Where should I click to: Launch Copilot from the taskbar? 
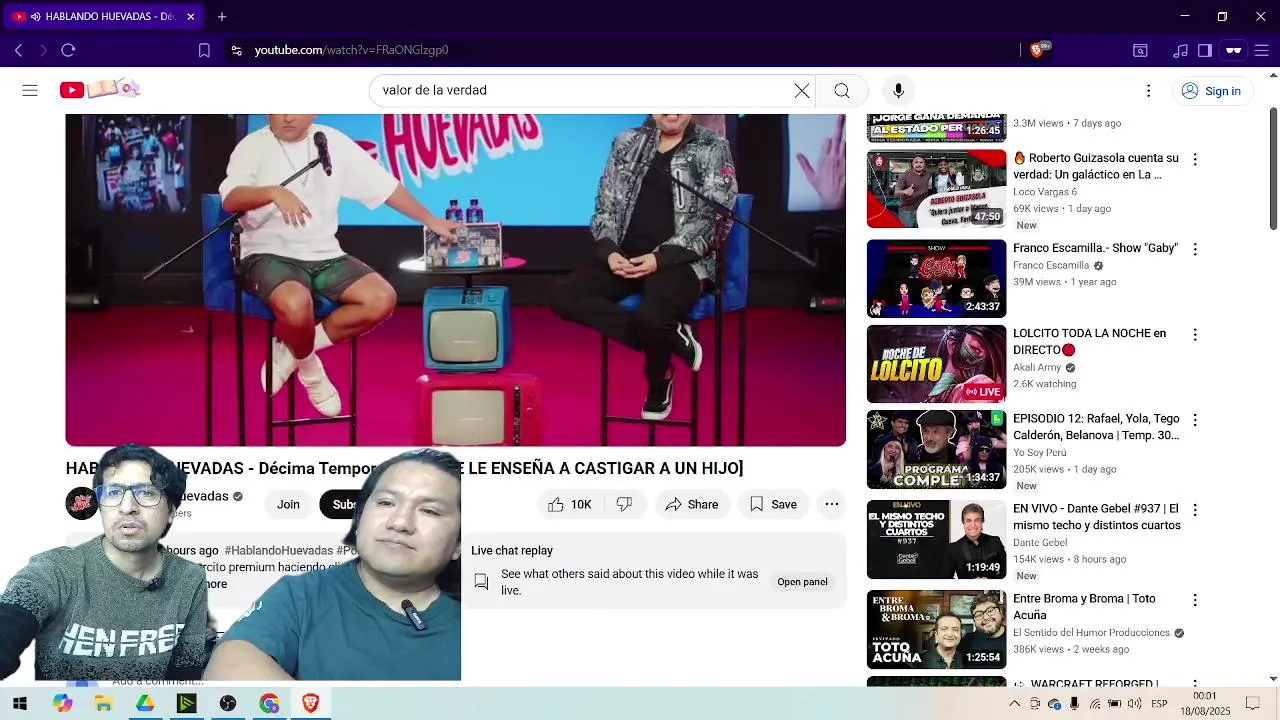click(62, 704)
